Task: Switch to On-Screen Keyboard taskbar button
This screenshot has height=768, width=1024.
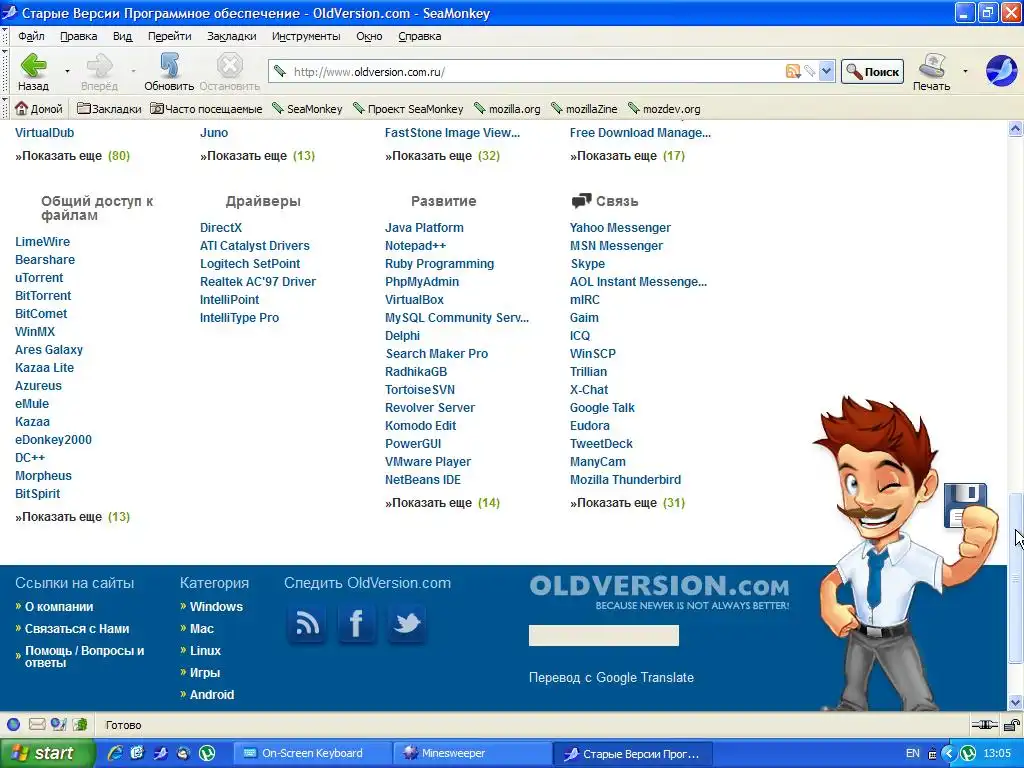Action: point(313,753)
